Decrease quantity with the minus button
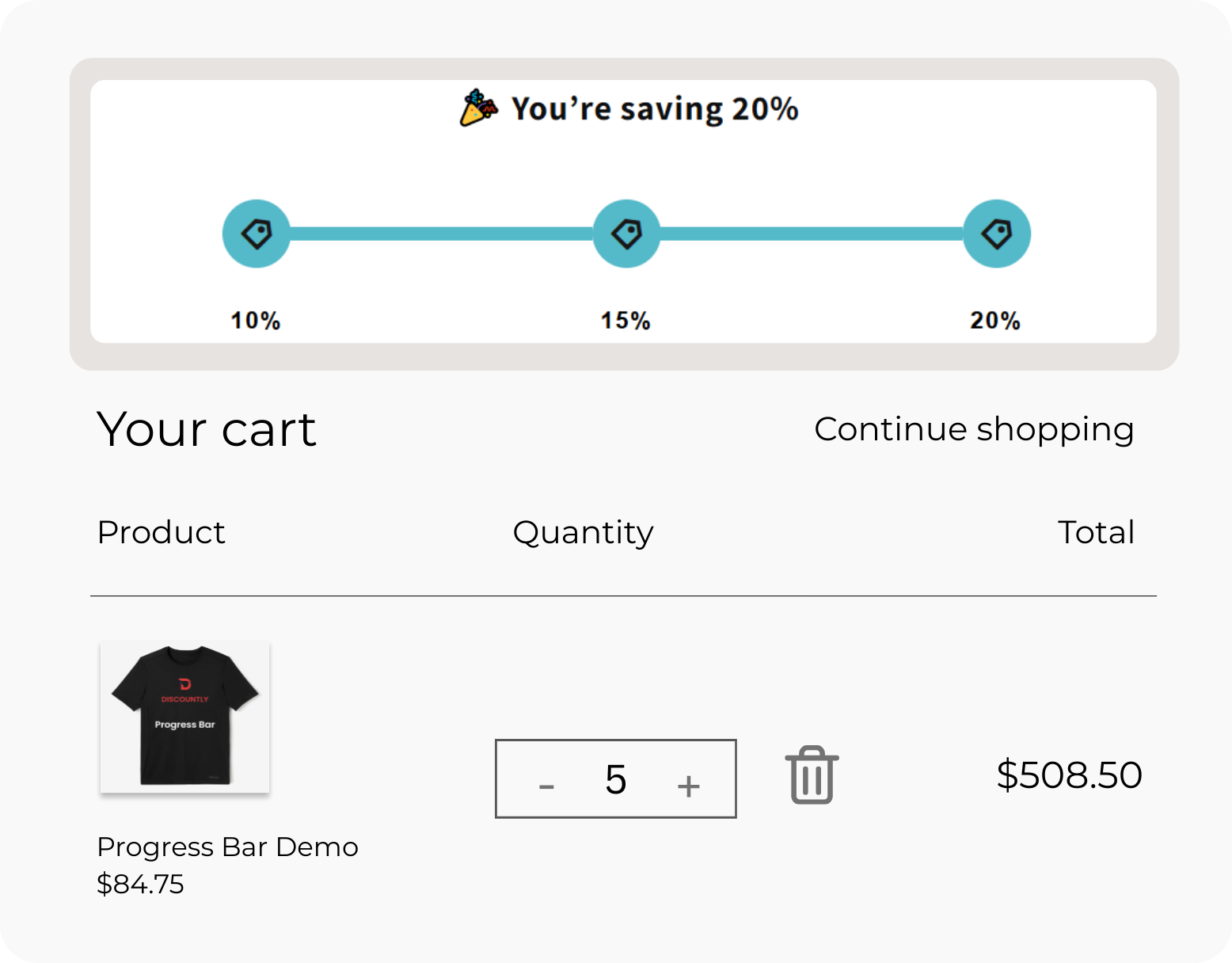1232x963 pixels. pos(546,785)
